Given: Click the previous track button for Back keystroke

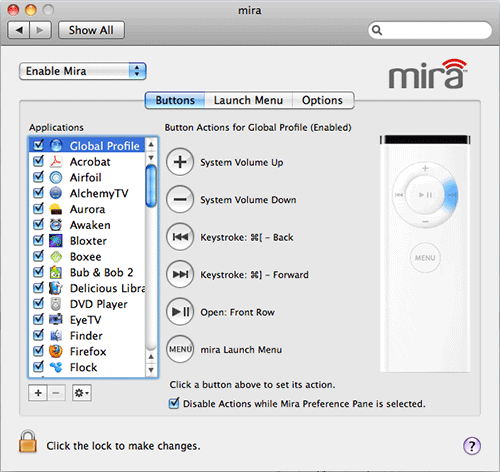Looking at the screenshot, I should [180, 237].
